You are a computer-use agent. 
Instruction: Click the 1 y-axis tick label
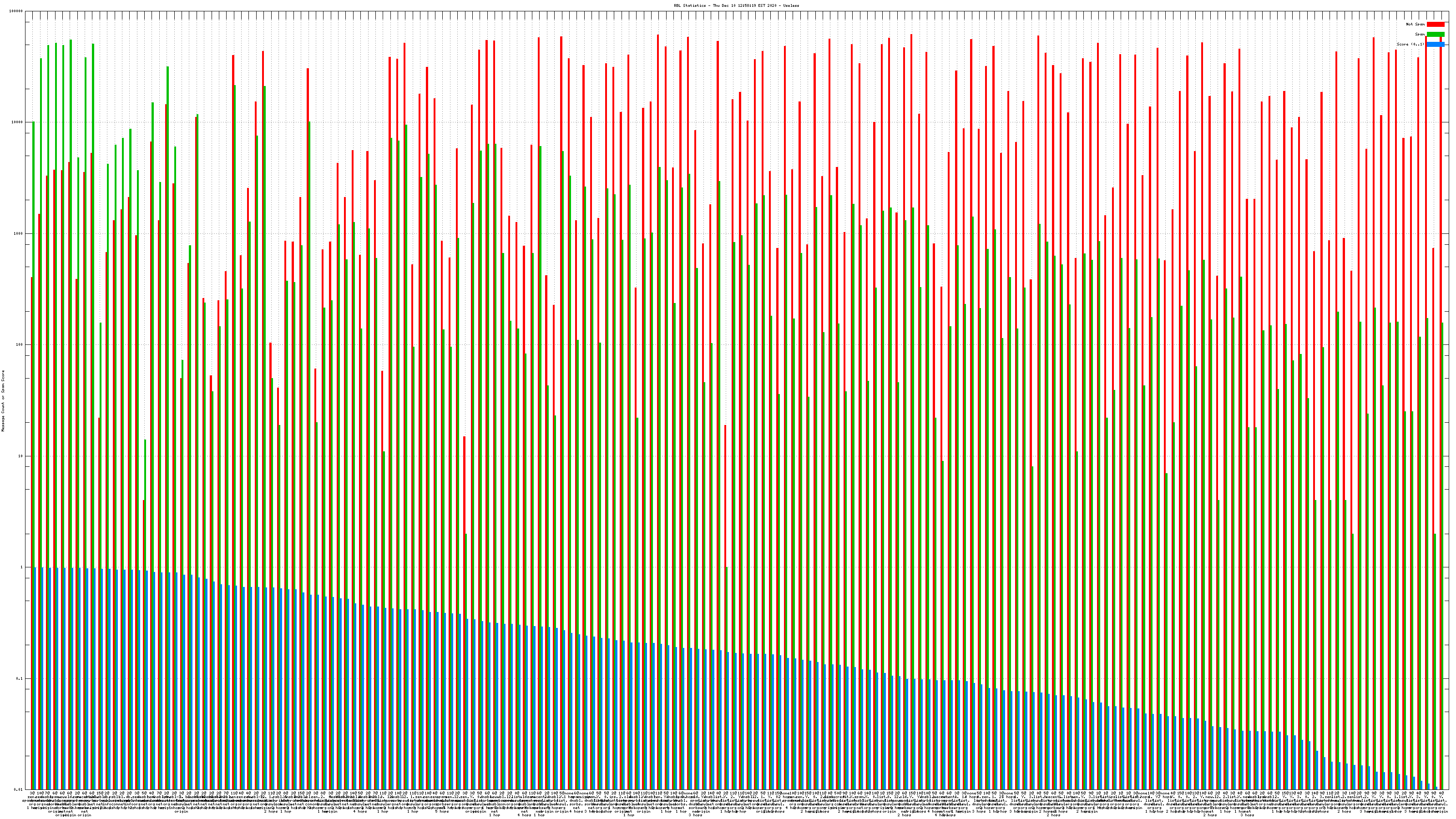(22, 567)
